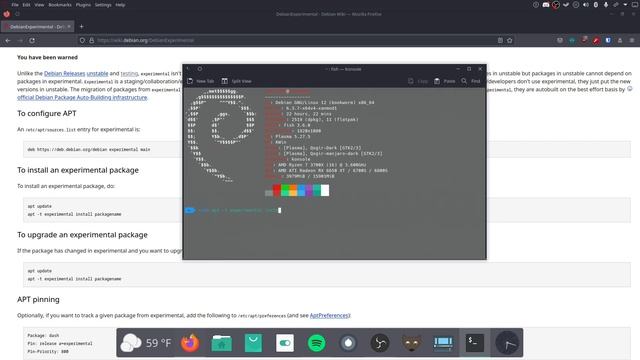
Task: Open Discord tray icon
Action: 546,5
